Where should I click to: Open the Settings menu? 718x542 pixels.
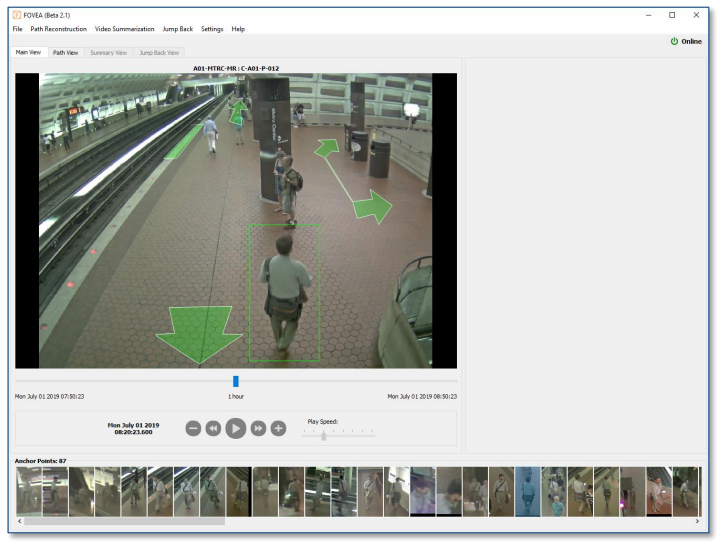click(212, 29)
